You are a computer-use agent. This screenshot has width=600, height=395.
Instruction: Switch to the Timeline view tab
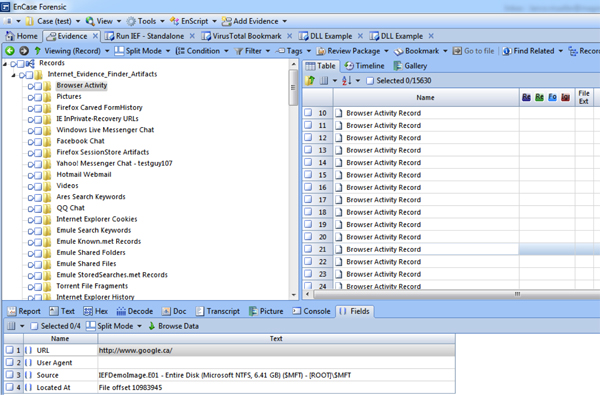[364, 66]
